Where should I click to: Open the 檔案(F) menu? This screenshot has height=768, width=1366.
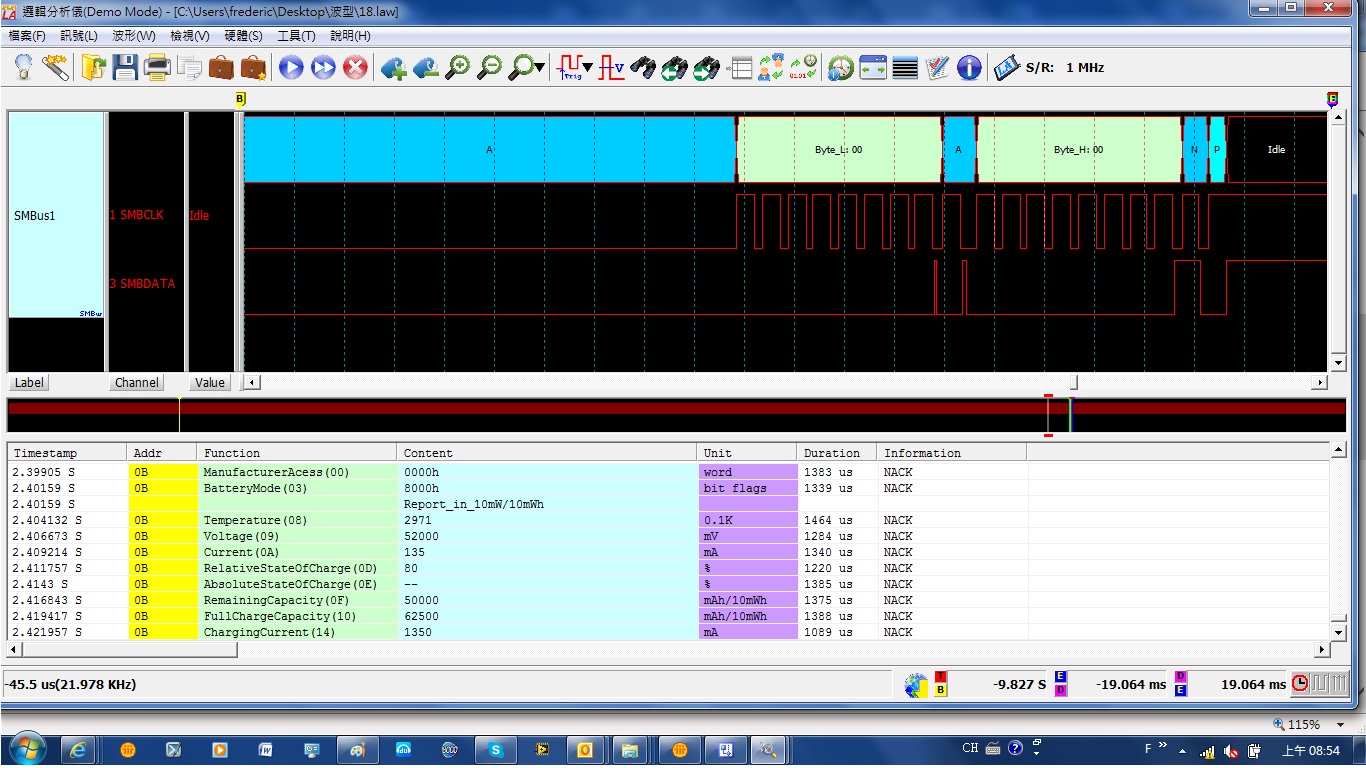click(27, 36)
